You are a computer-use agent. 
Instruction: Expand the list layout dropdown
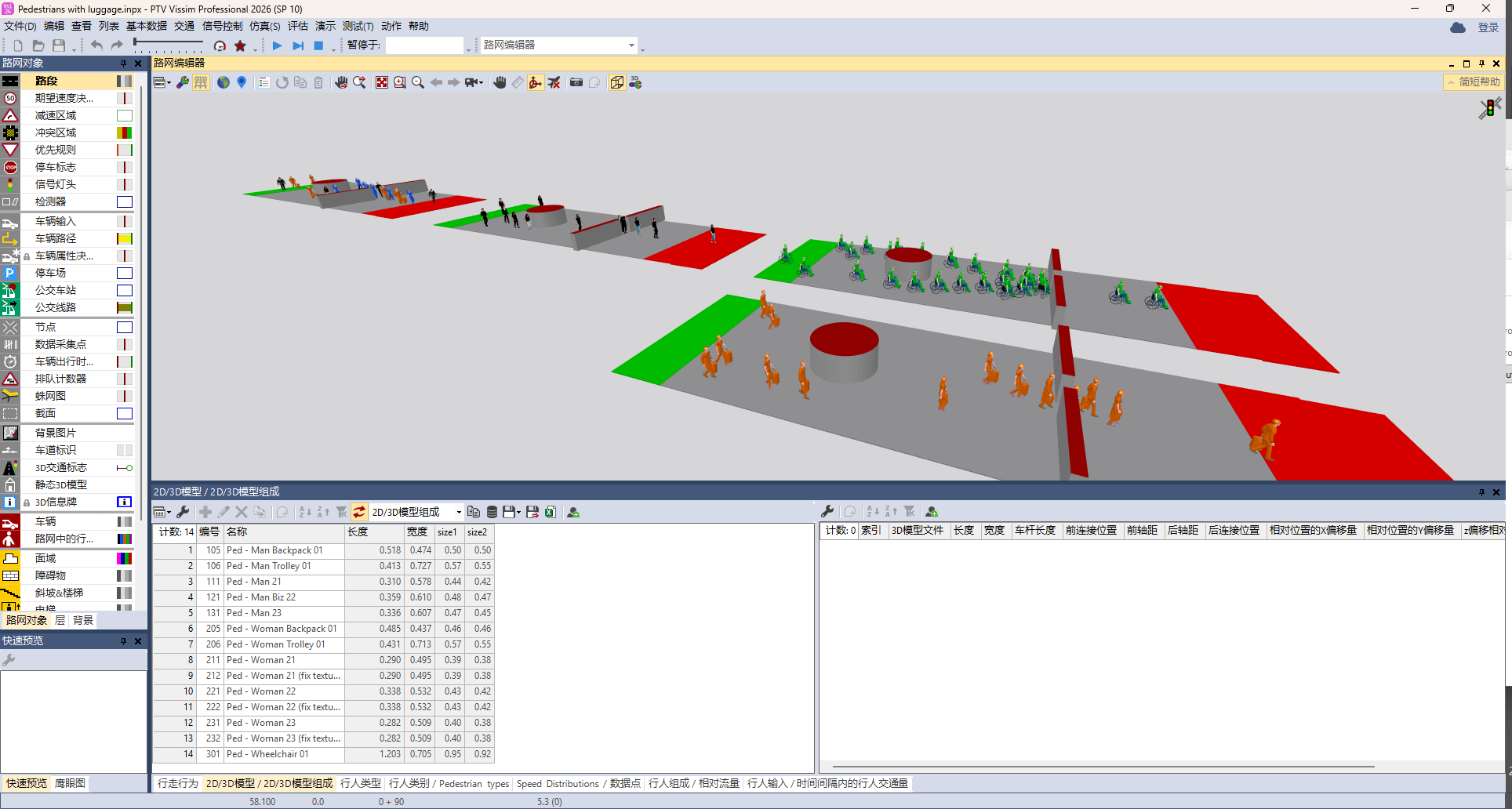pyautogui.click(x=169, y=512)
